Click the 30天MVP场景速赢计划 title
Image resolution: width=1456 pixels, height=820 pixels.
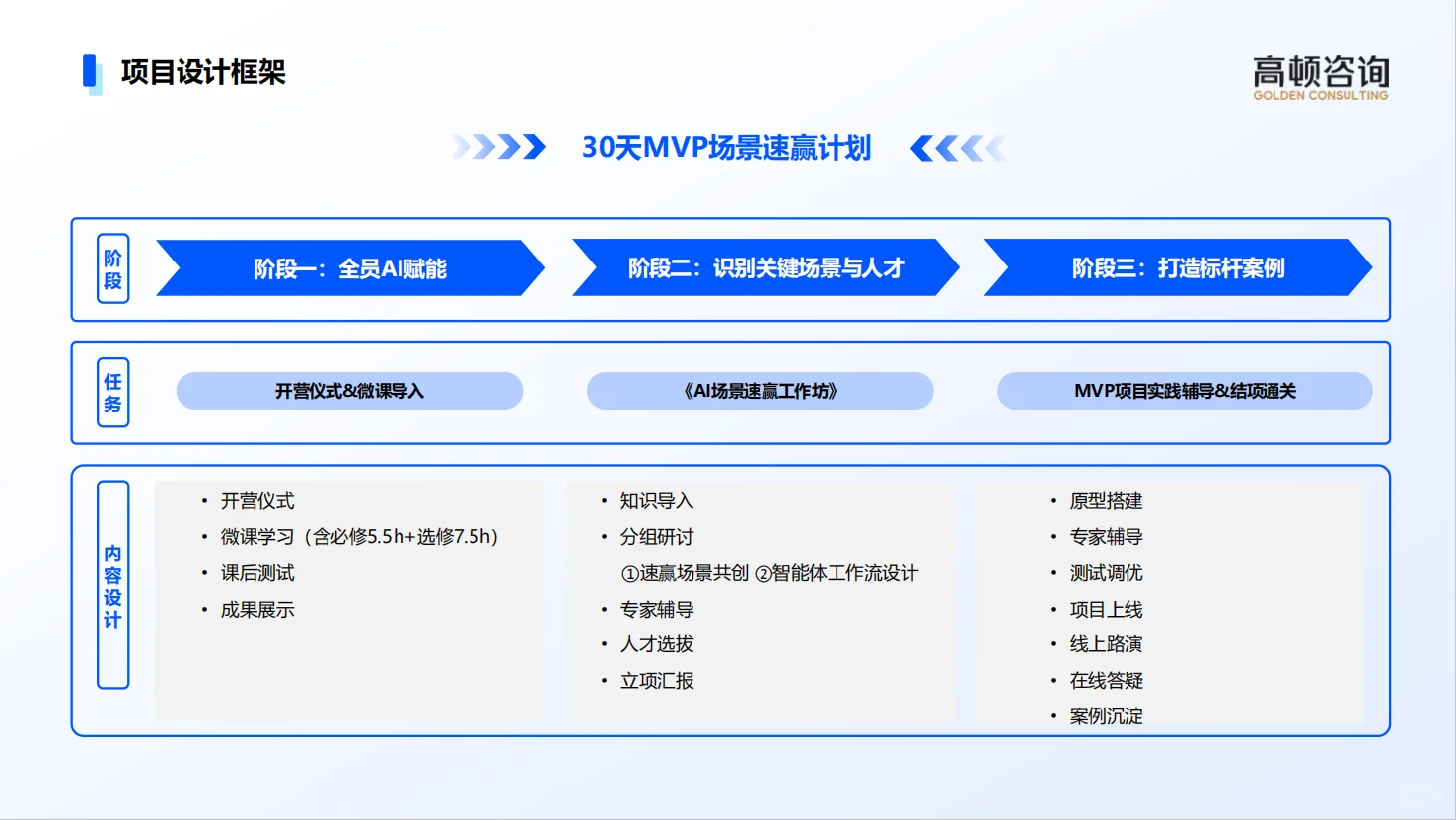(727, 147)
